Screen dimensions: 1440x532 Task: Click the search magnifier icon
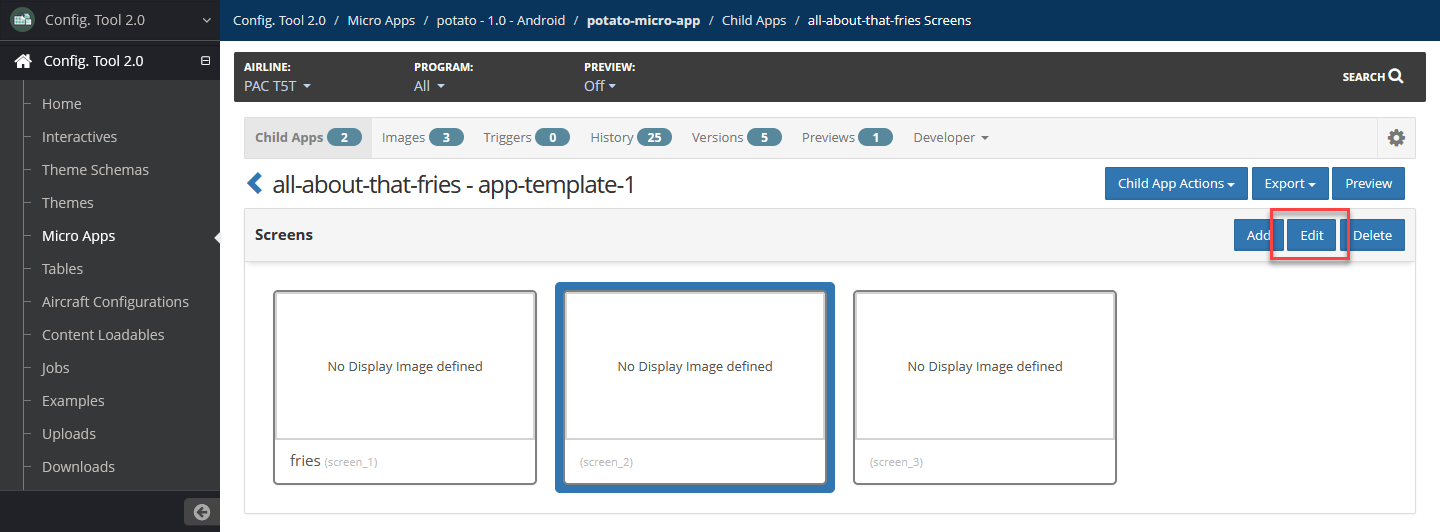(1396, 76)
